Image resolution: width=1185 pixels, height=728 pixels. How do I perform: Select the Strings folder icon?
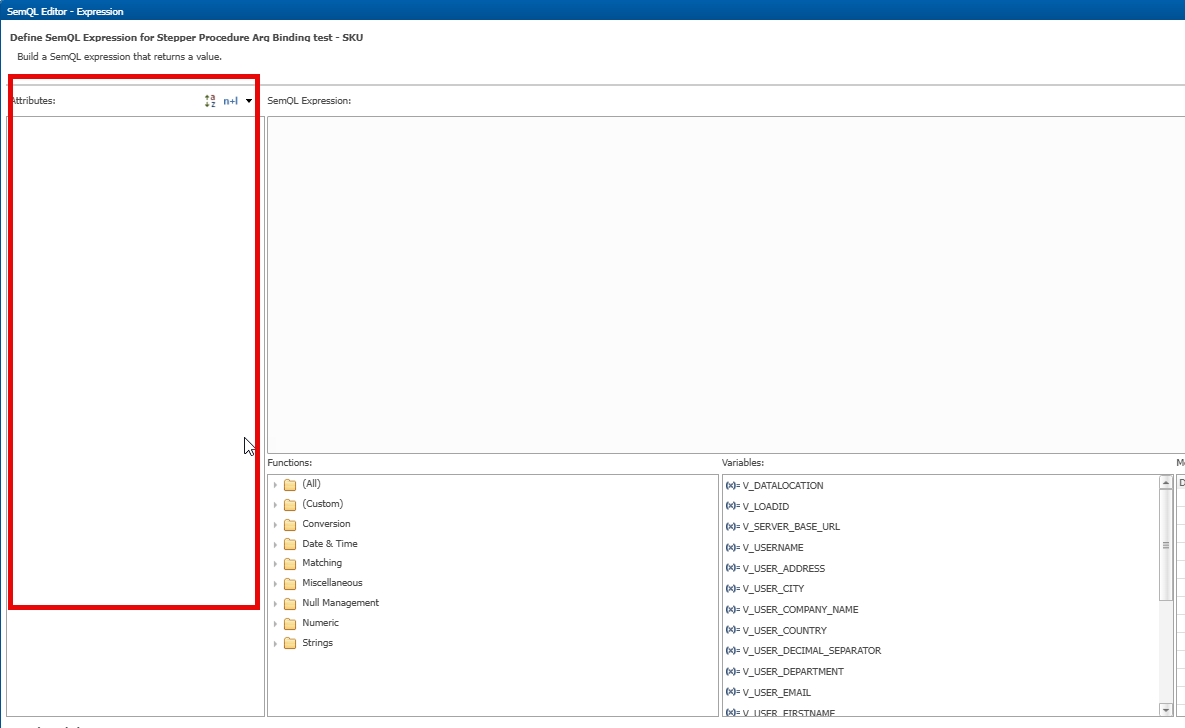point(290,643)
